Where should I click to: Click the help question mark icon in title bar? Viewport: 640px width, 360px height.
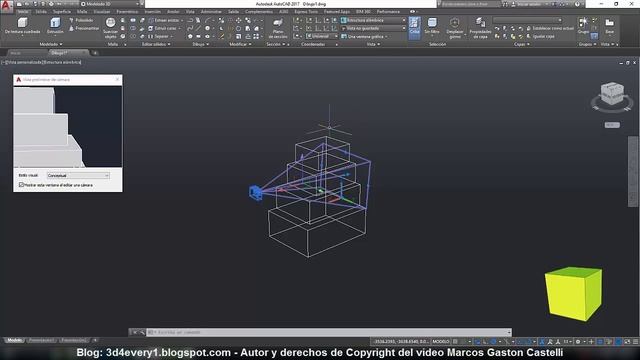(577, 4)
